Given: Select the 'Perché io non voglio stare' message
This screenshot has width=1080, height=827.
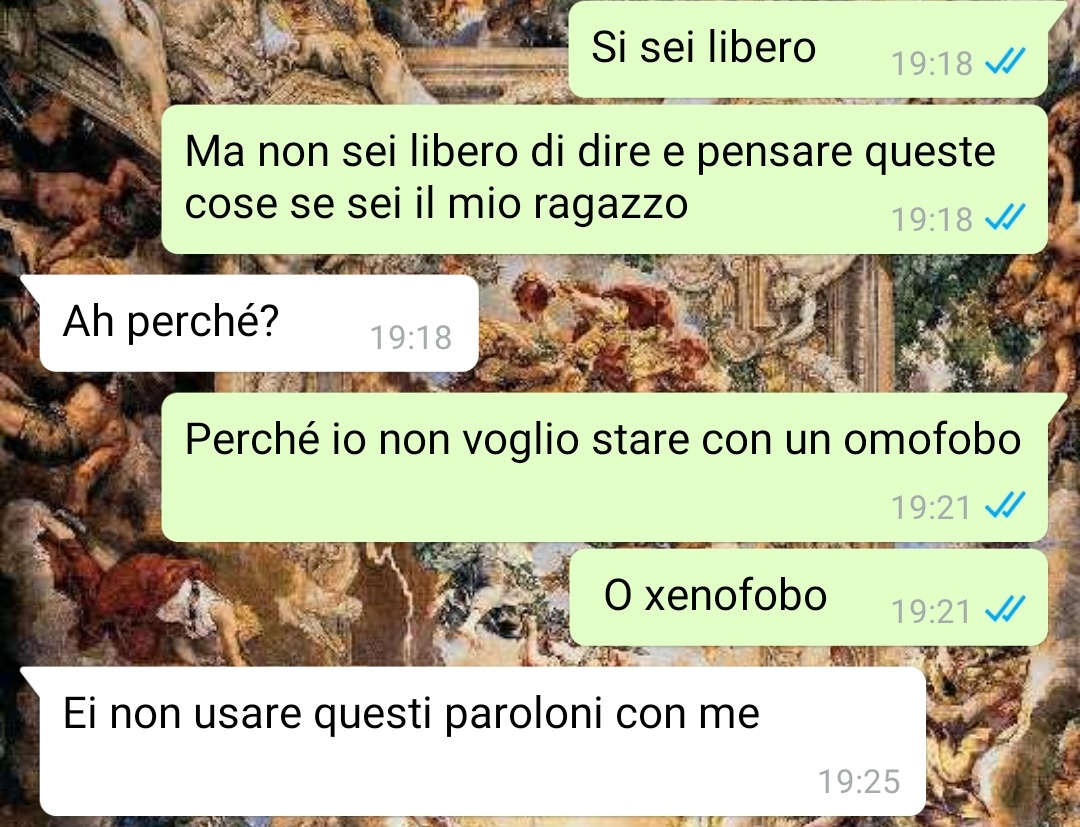Looking at the screenshot, I should pos(605,468).
